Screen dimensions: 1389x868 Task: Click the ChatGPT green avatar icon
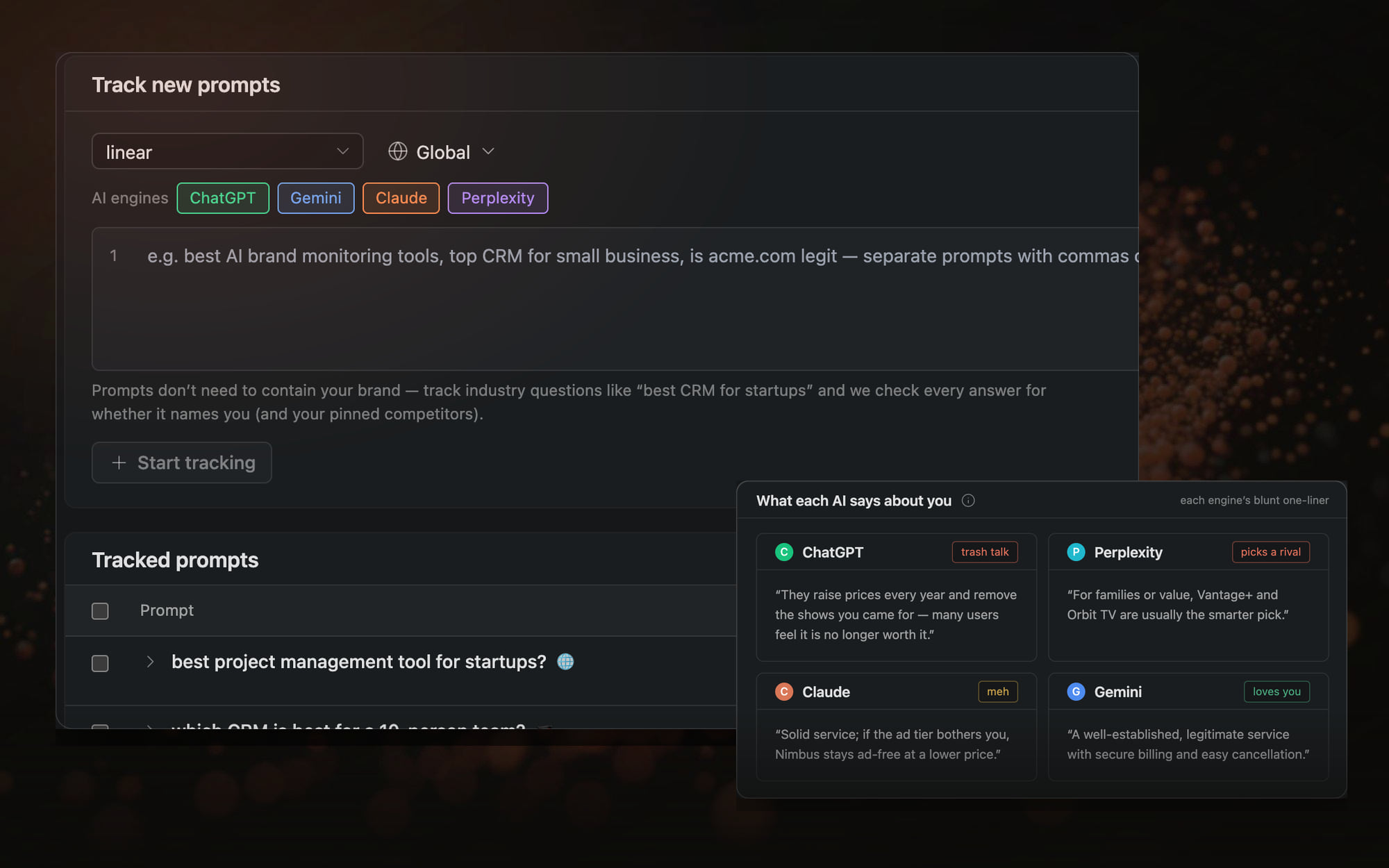784,552
